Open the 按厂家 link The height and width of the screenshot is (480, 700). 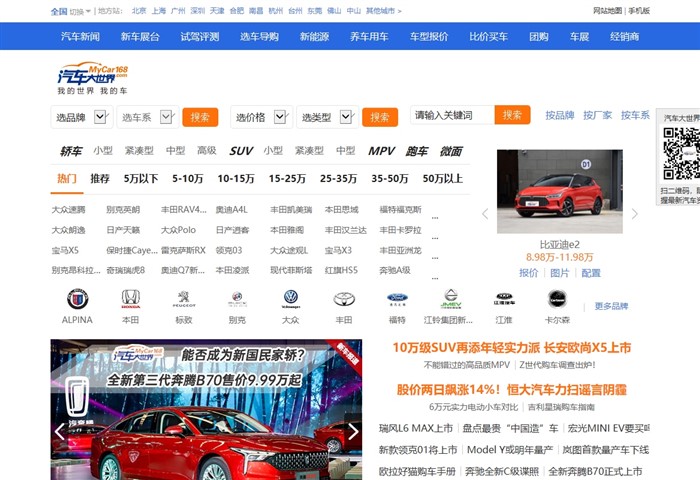pyautogui.click(x=597, y=115)
